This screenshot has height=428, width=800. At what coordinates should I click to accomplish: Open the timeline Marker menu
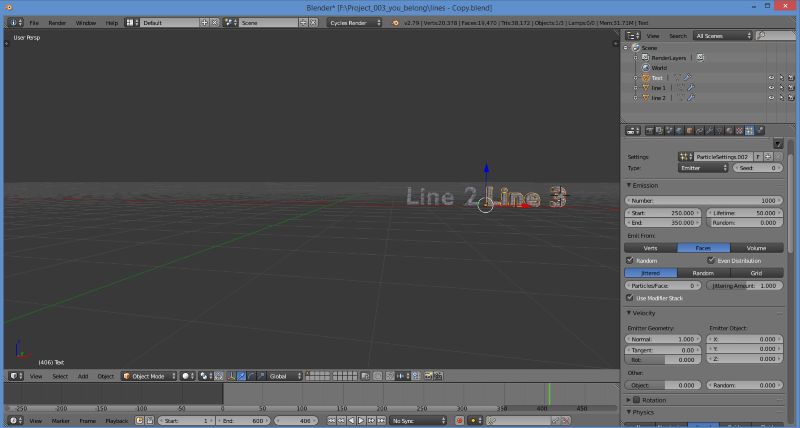click(60, 421)
